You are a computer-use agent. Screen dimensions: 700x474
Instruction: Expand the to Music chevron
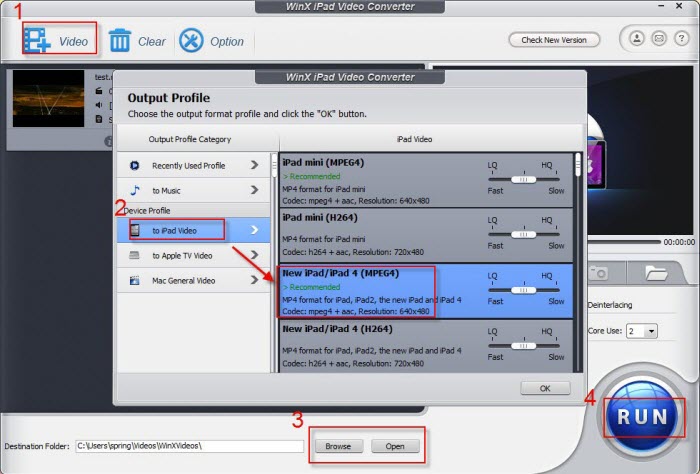254,190
